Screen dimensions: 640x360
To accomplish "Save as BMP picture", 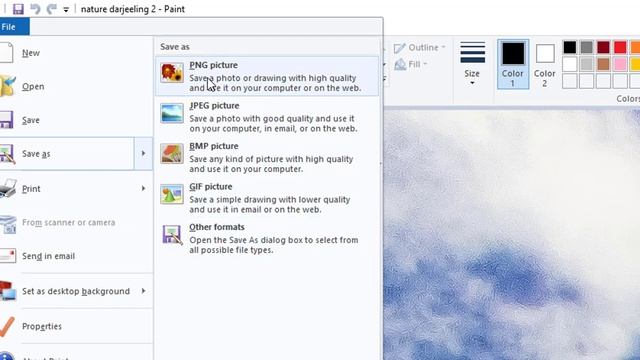I will [267, 157].
